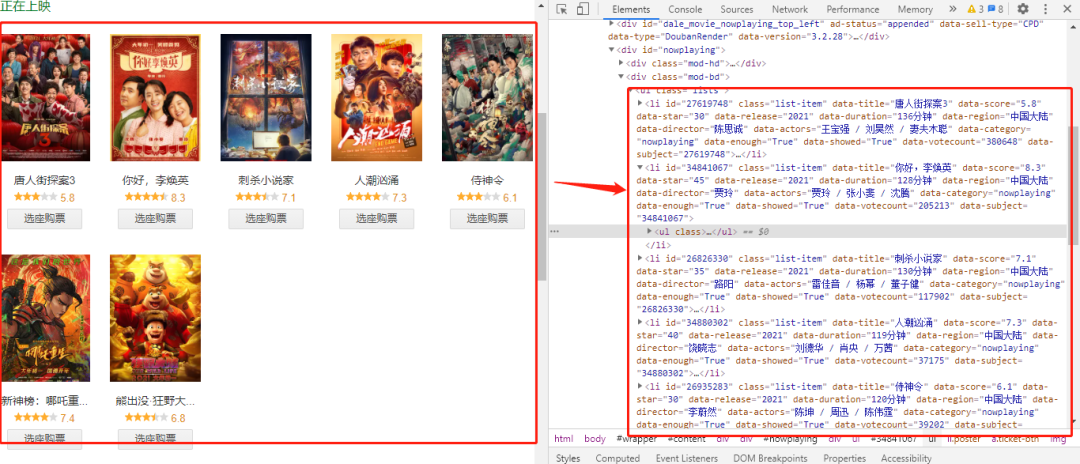
Task: Buy tickets (选座购票) for 人潮汹涌
Action: click(x=377, y=219)
